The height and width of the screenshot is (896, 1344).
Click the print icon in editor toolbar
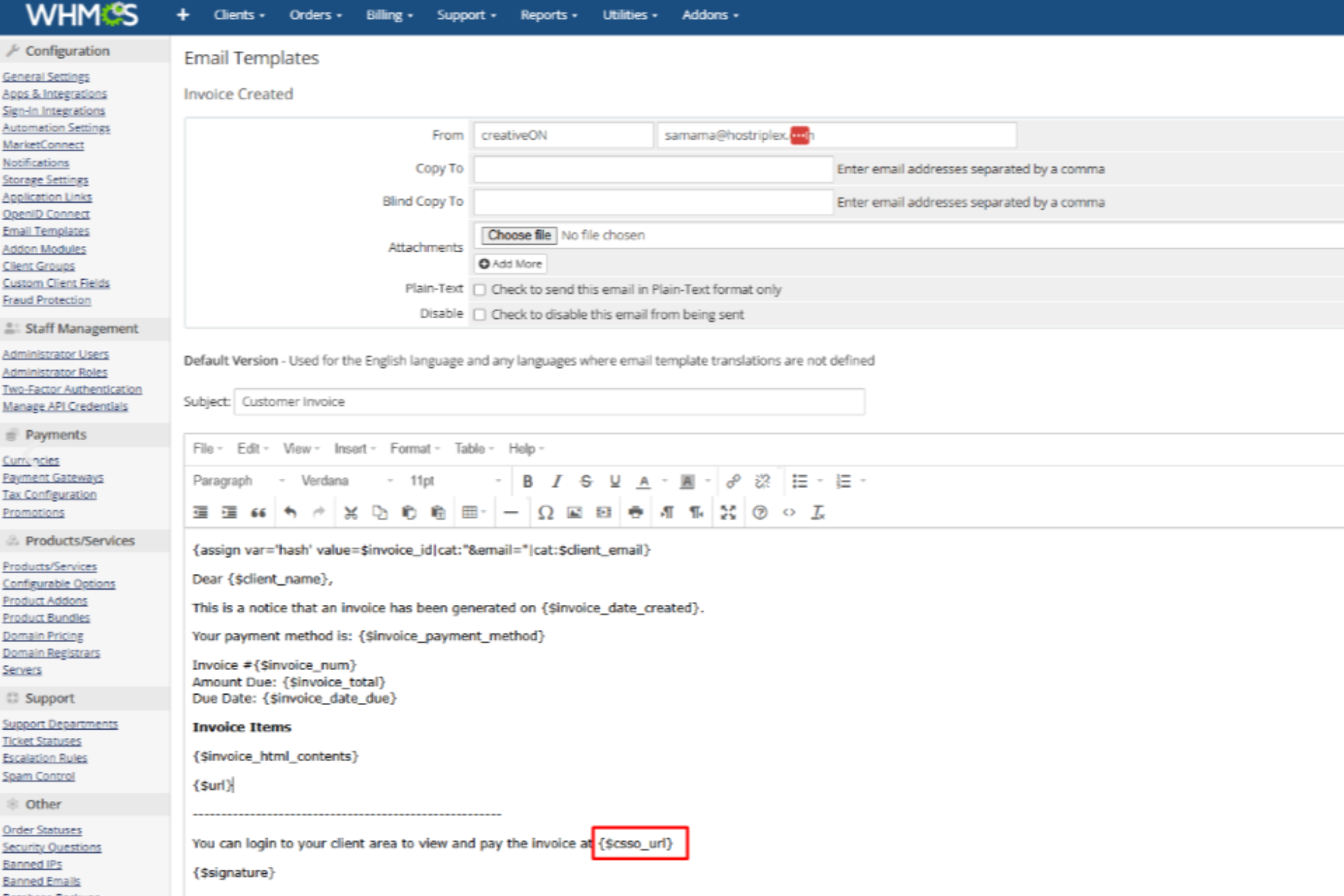click(635, 512)
